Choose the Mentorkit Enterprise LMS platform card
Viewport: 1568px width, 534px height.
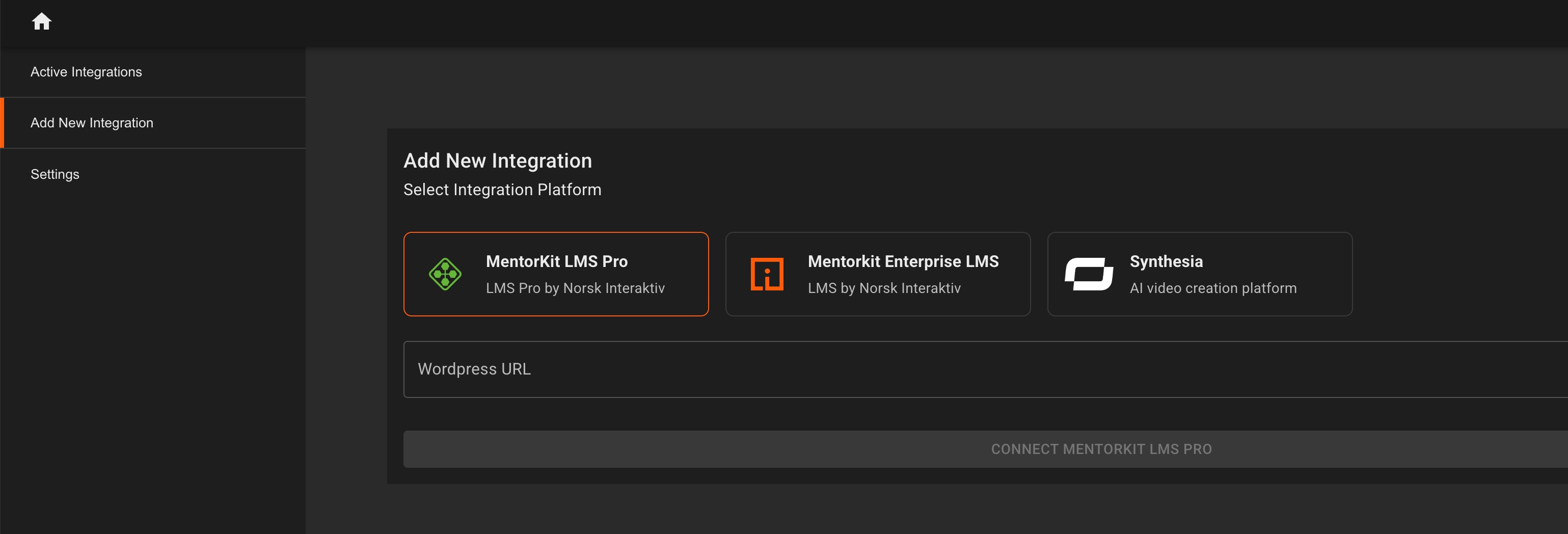[x=878, y=274]
